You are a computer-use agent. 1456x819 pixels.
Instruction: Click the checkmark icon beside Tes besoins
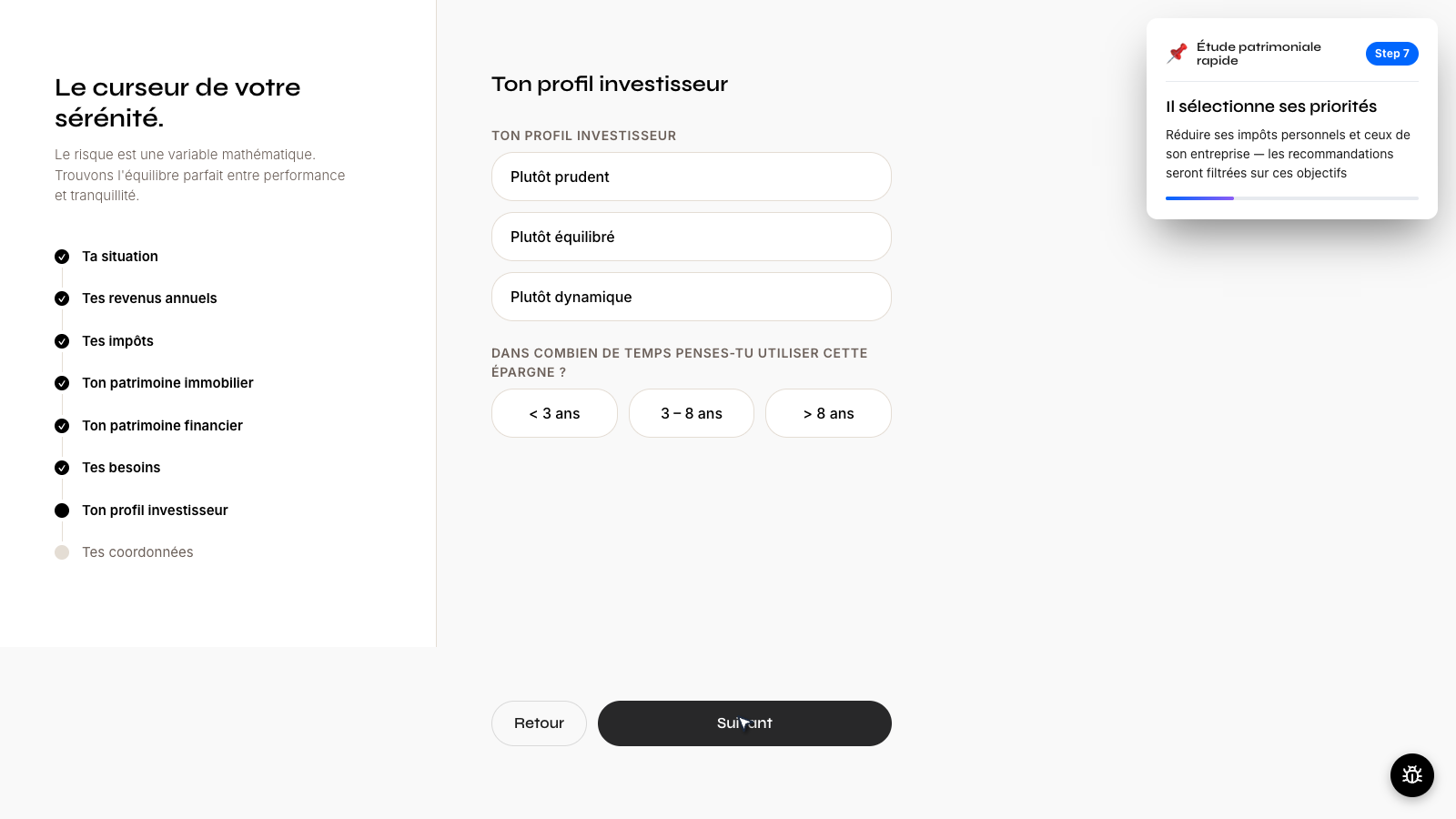pos(62,468)
